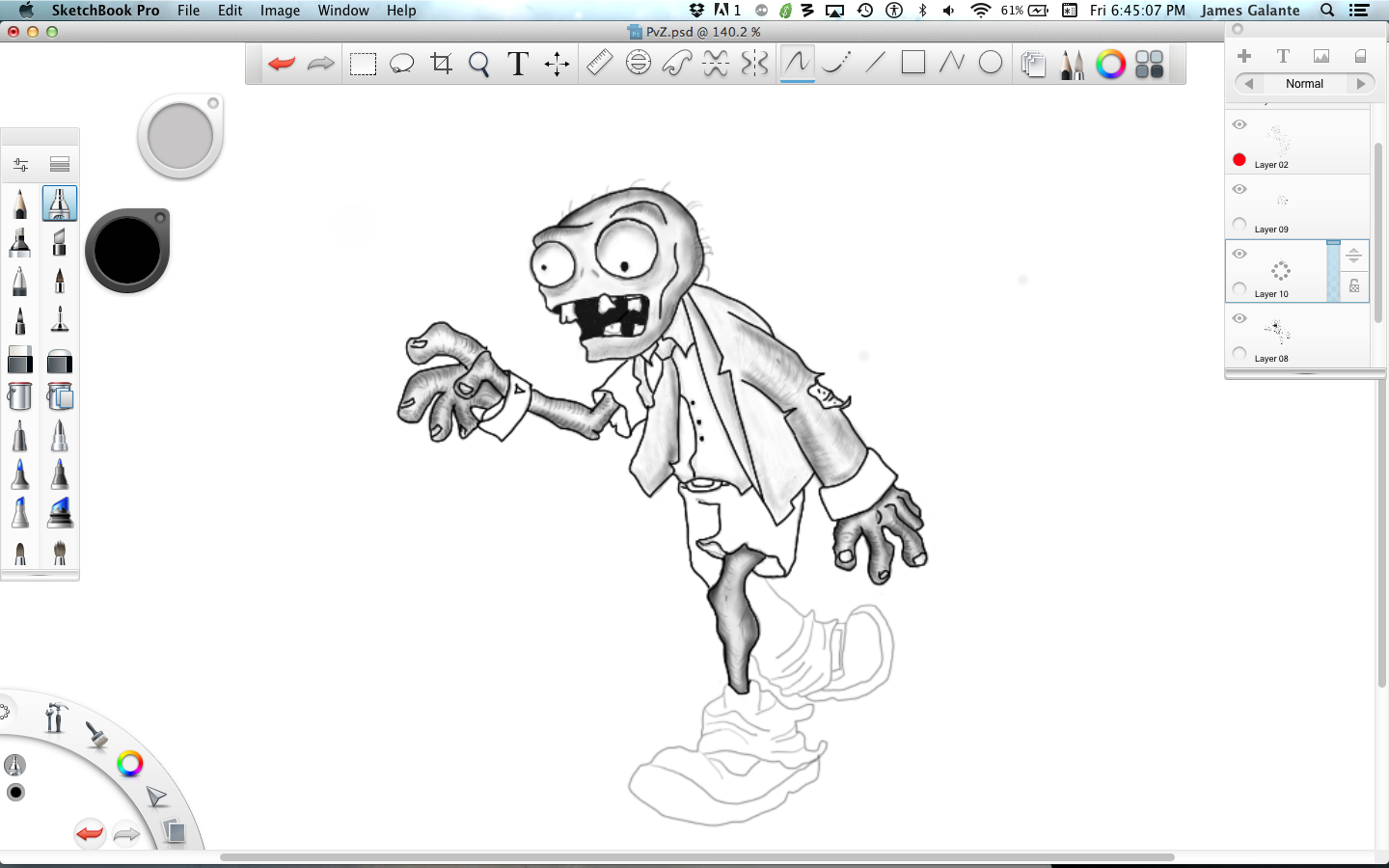Select the hard eraser brush
The height and width of the screenshot is (868, 1389).
coord(20,360)
